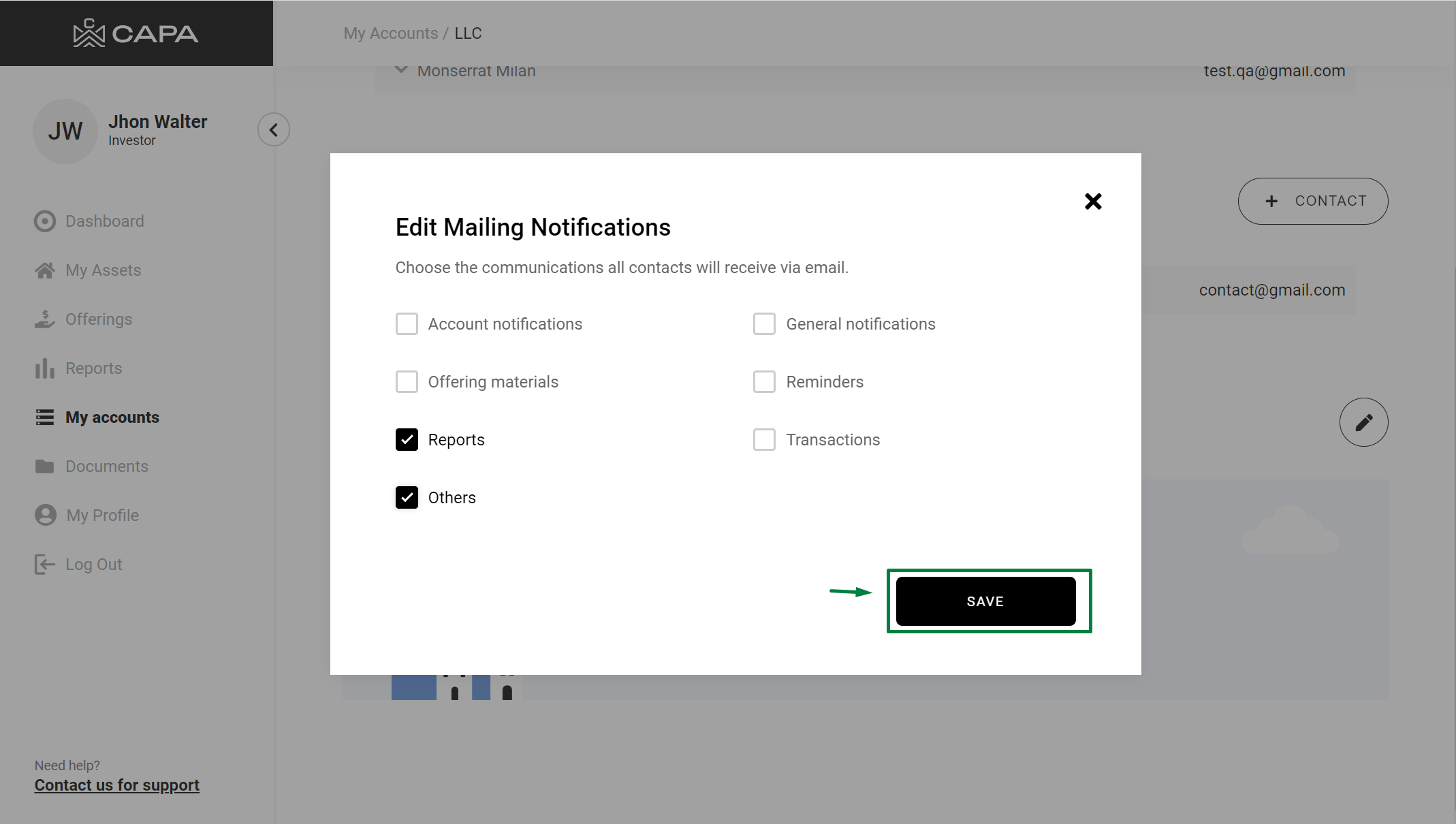
Task: Click the My Assets house icon
Action: tap(45, 270)
